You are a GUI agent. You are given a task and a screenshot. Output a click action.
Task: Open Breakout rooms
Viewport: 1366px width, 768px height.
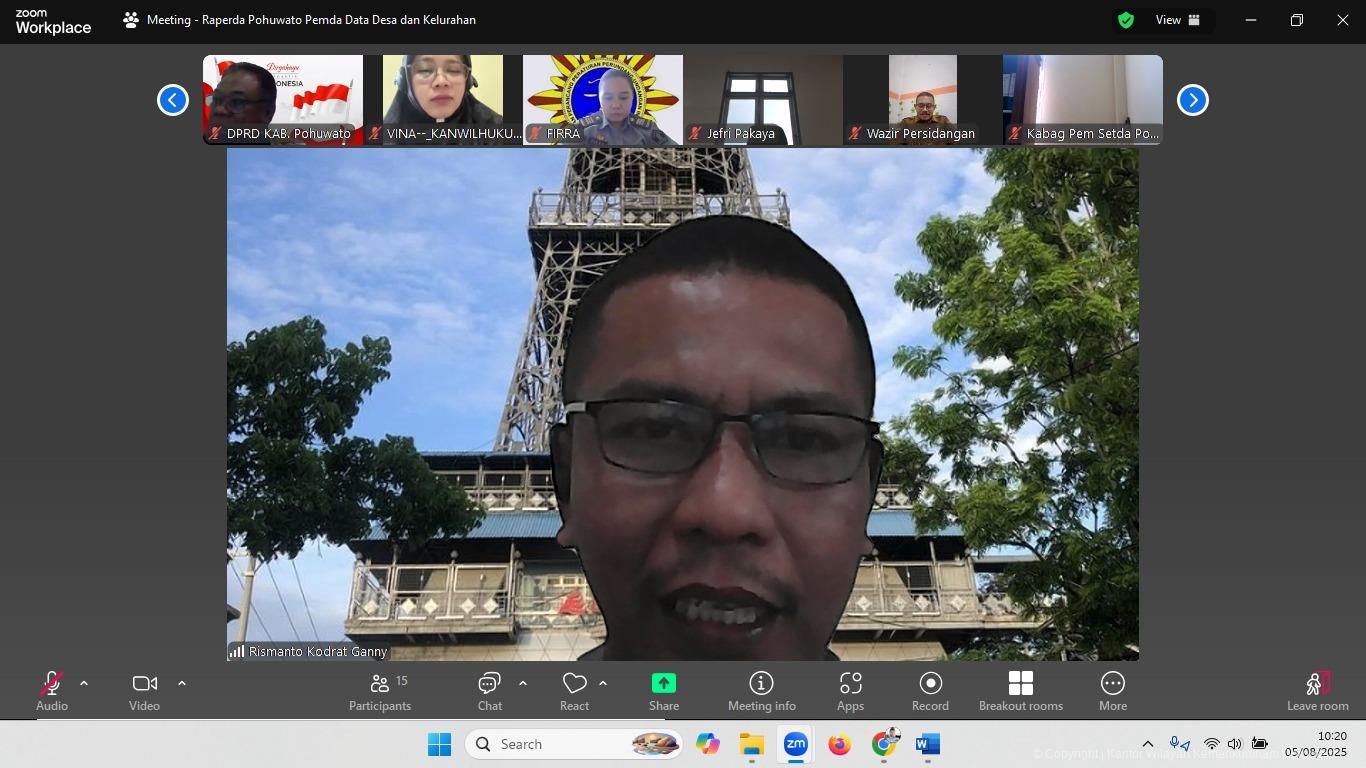(x=1020, y=691)
